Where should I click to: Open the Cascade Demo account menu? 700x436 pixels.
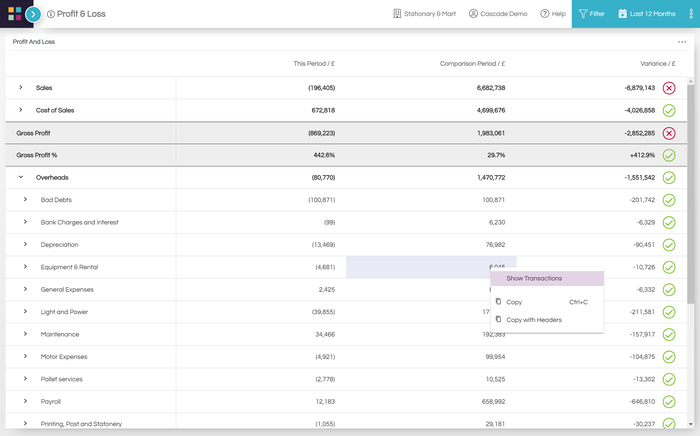coord(498,14)
